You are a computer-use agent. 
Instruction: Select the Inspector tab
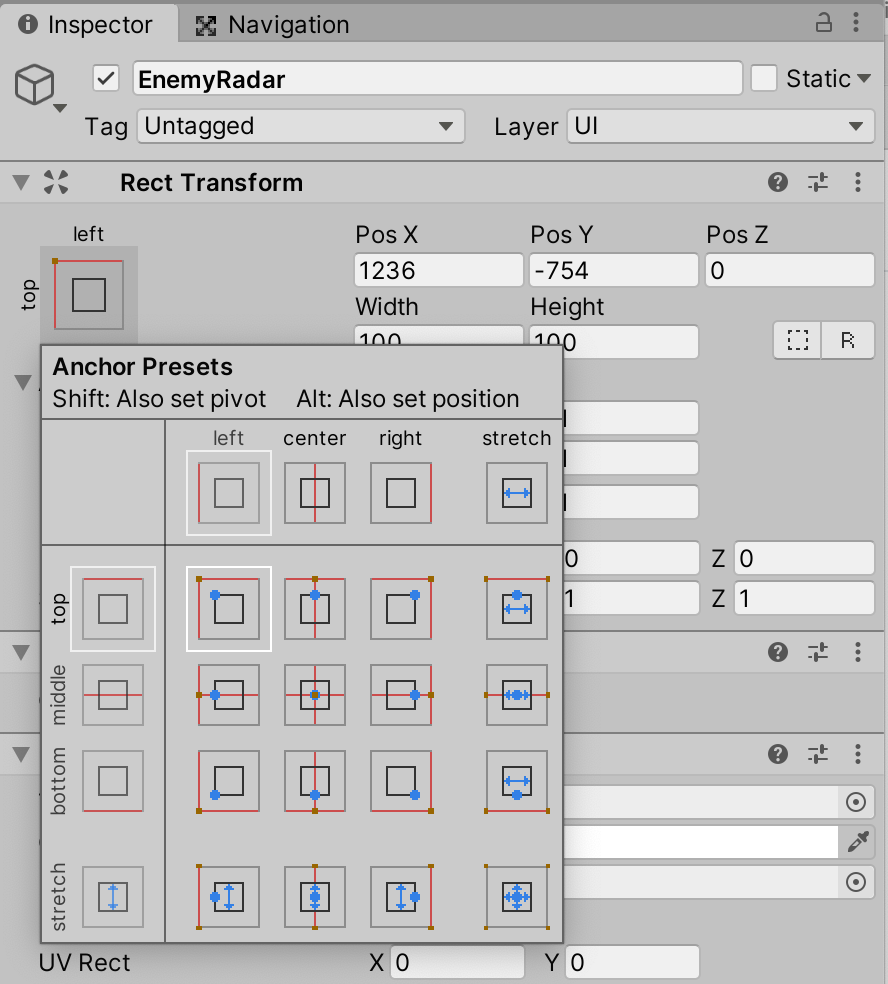pyautogui.click(x=90, y=25)
